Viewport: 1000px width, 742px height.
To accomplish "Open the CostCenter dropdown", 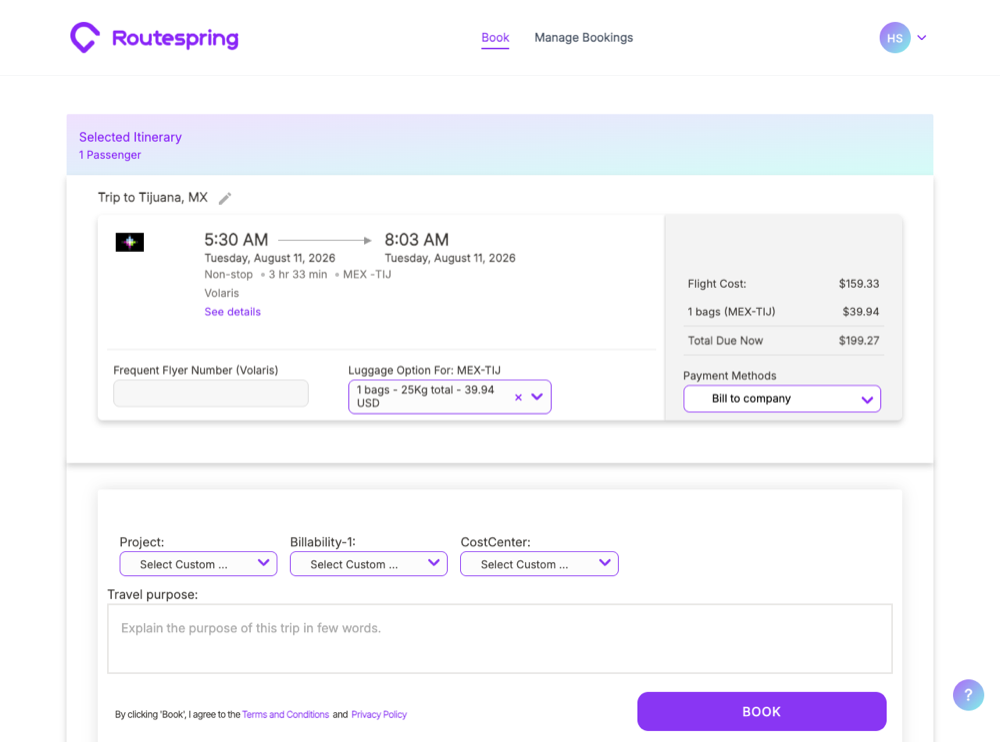I will click(x=539, y=564).
